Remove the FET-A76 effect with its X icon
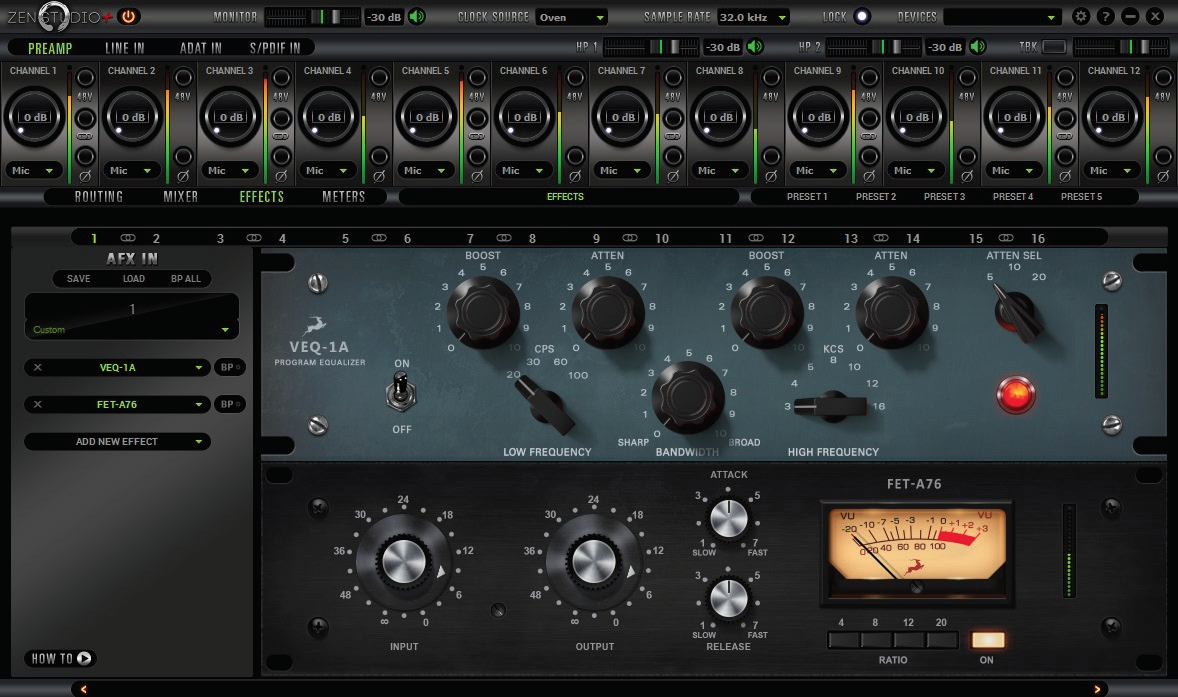This screenshot has height=697, width=1178. [38, 404]
